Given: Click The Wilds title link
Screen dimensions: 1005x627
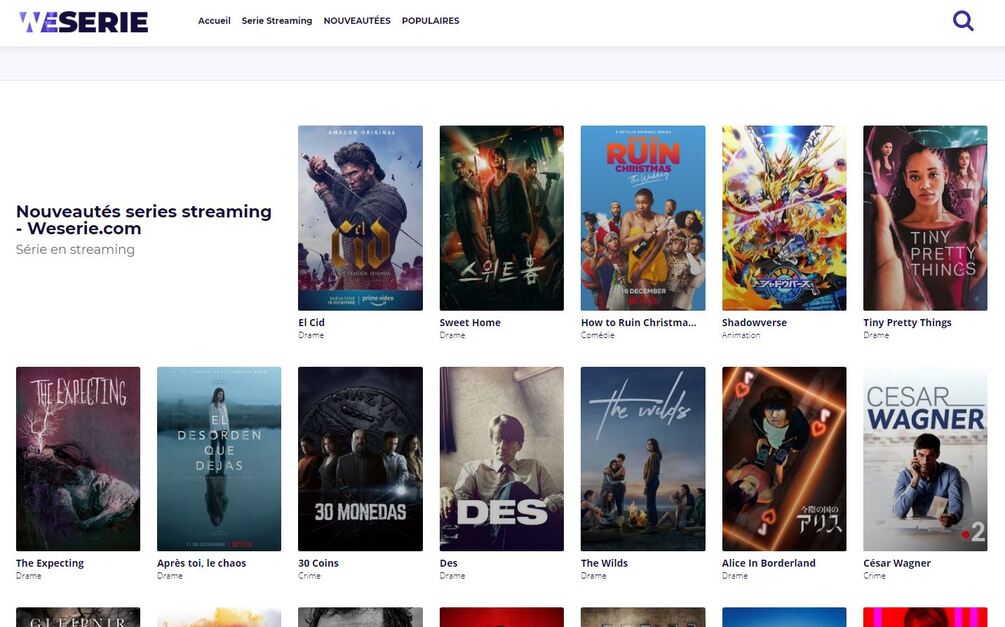Looking at the screenshot, I should [x=604, y=563].
